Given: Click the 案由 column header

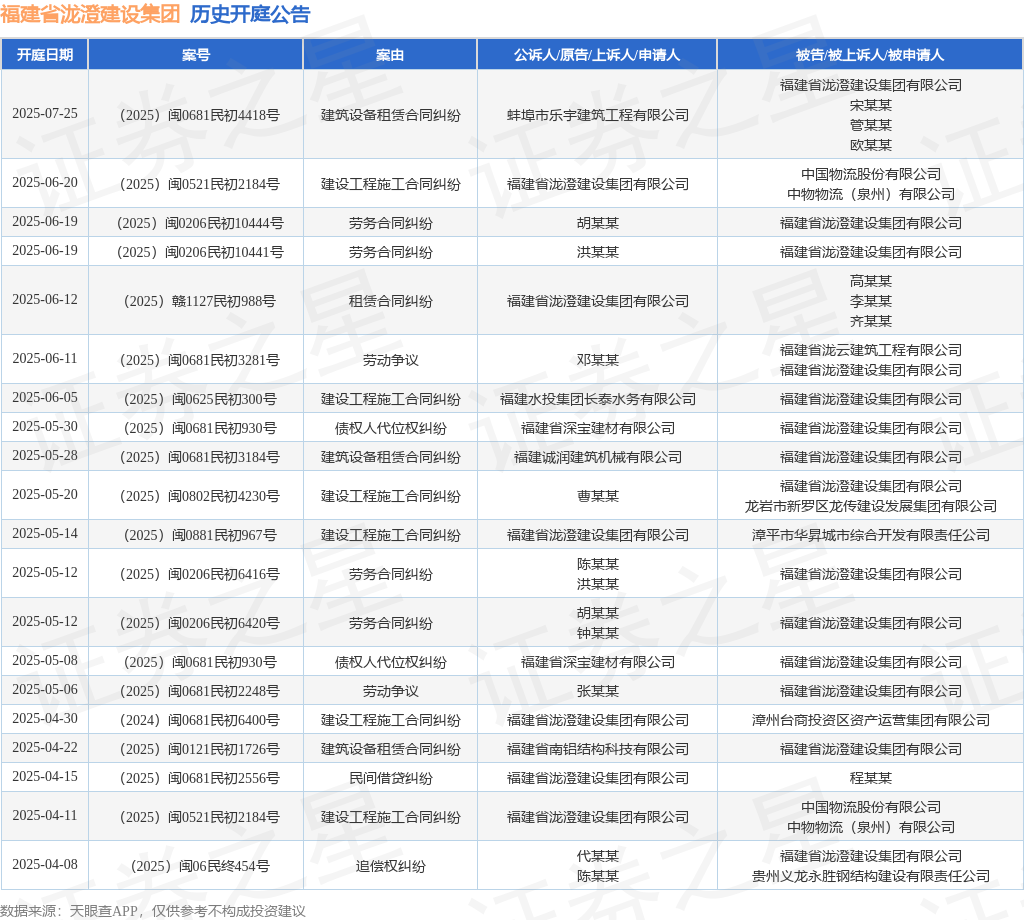Looking at the screenshot, I should tap(390, 55).
